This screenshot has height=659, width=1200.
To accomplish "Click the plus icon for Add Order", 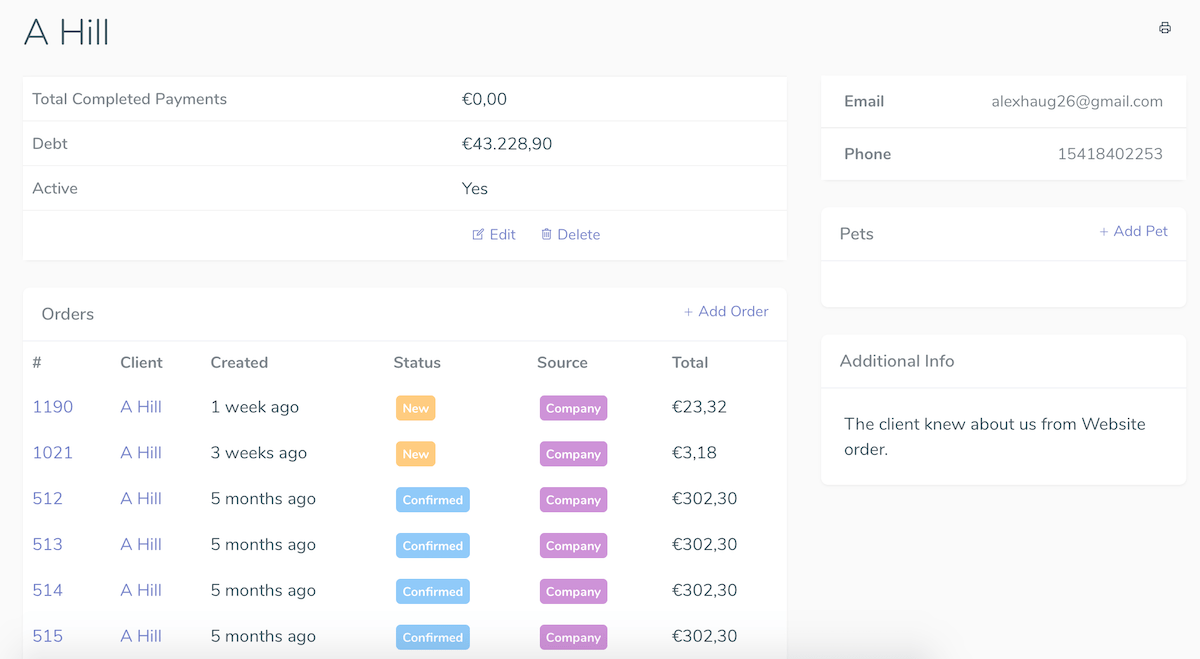I will [x=688, y=312].
